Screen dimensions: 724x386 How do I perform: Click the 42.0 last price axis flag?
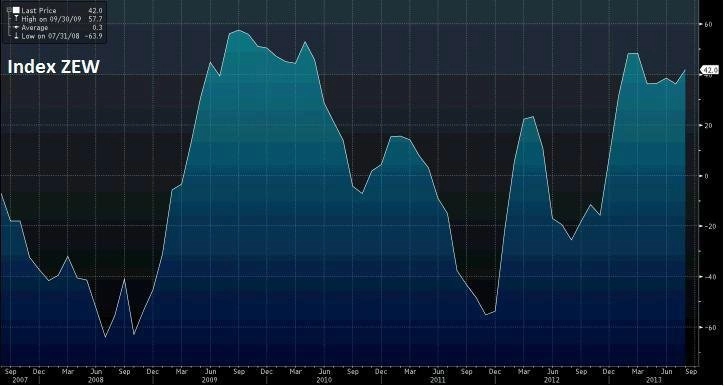point(710,70)
